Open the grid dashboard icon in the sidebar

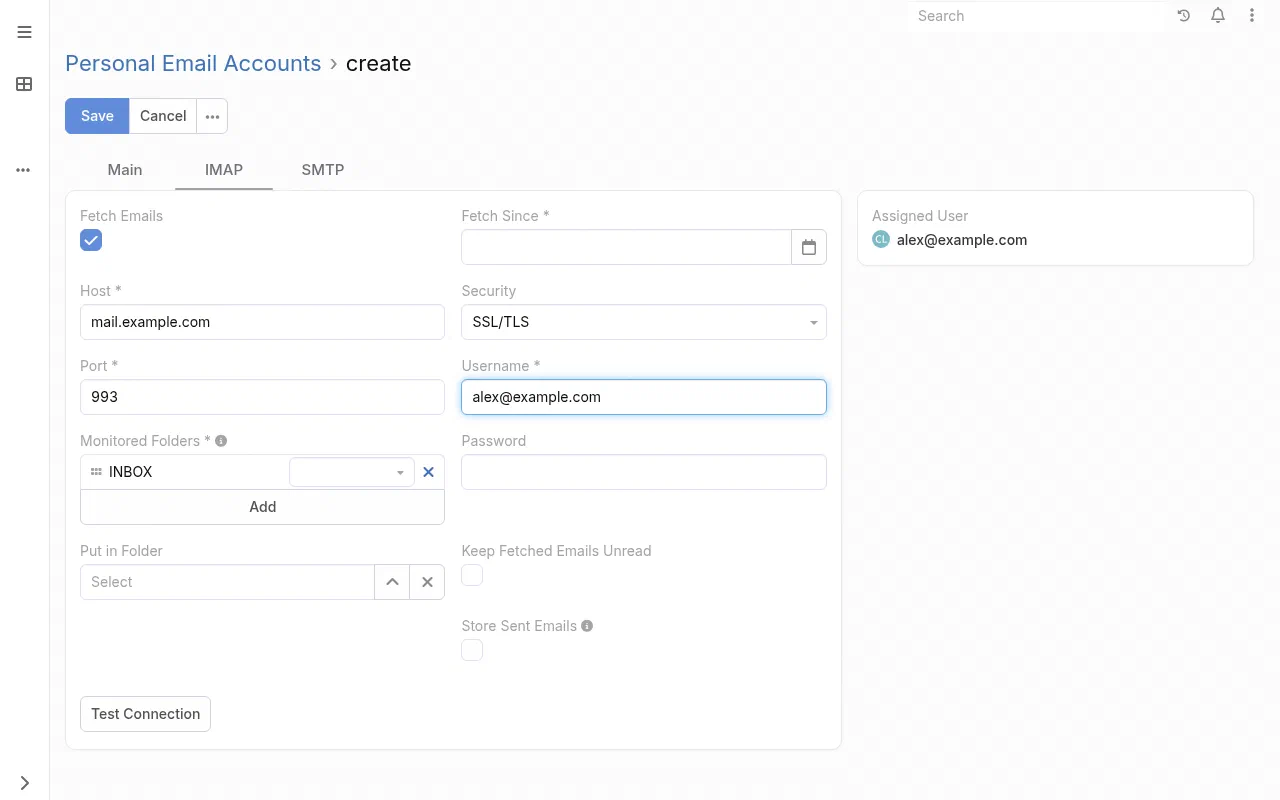(24, 84)
